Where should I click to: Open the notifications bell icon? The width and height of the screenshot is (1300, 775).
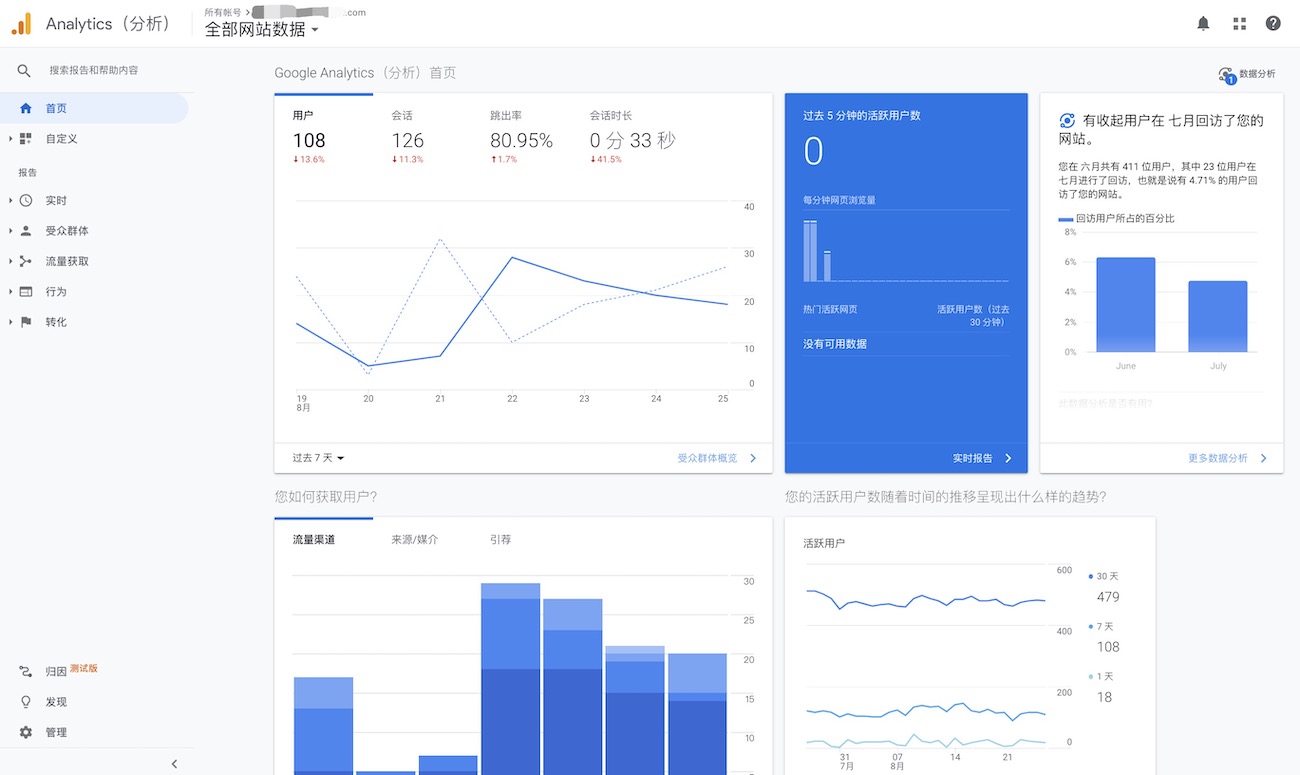(x=1203, y=23)
